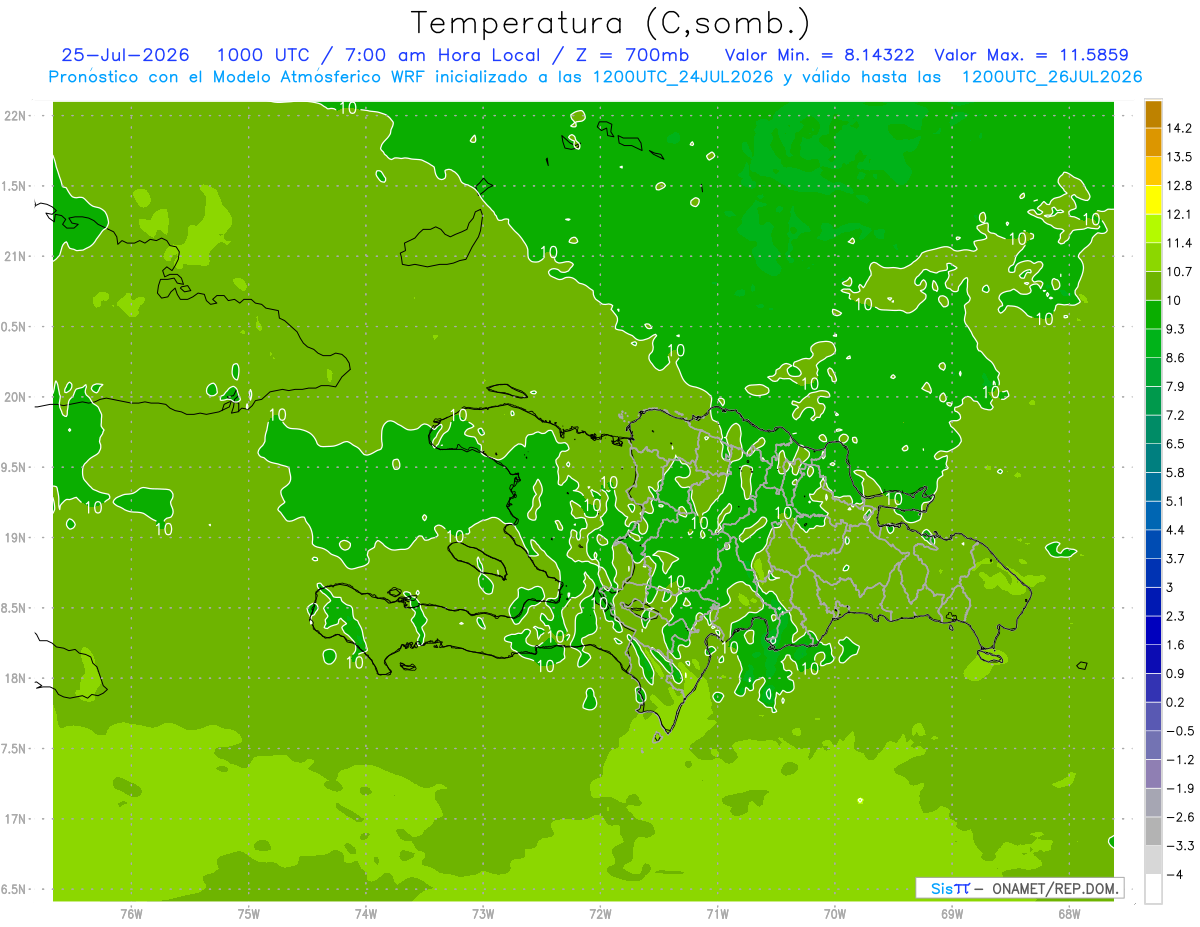
Task: Pick the dark orange swatch above 14.2
Action: tap(1153, 115)
